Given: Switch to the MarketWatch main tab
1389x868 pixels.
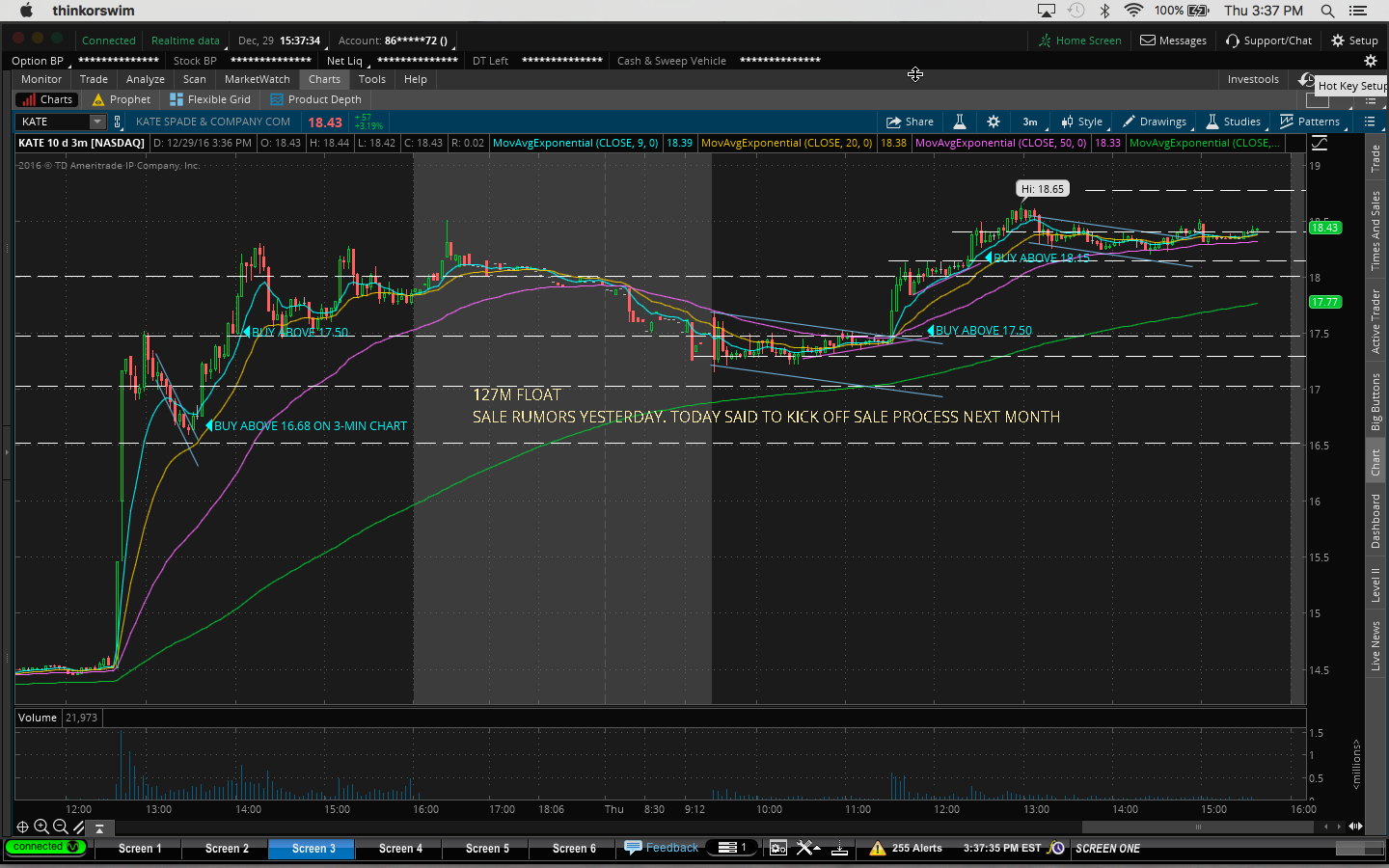Looking at the screenshot, I should click(258, 79).
